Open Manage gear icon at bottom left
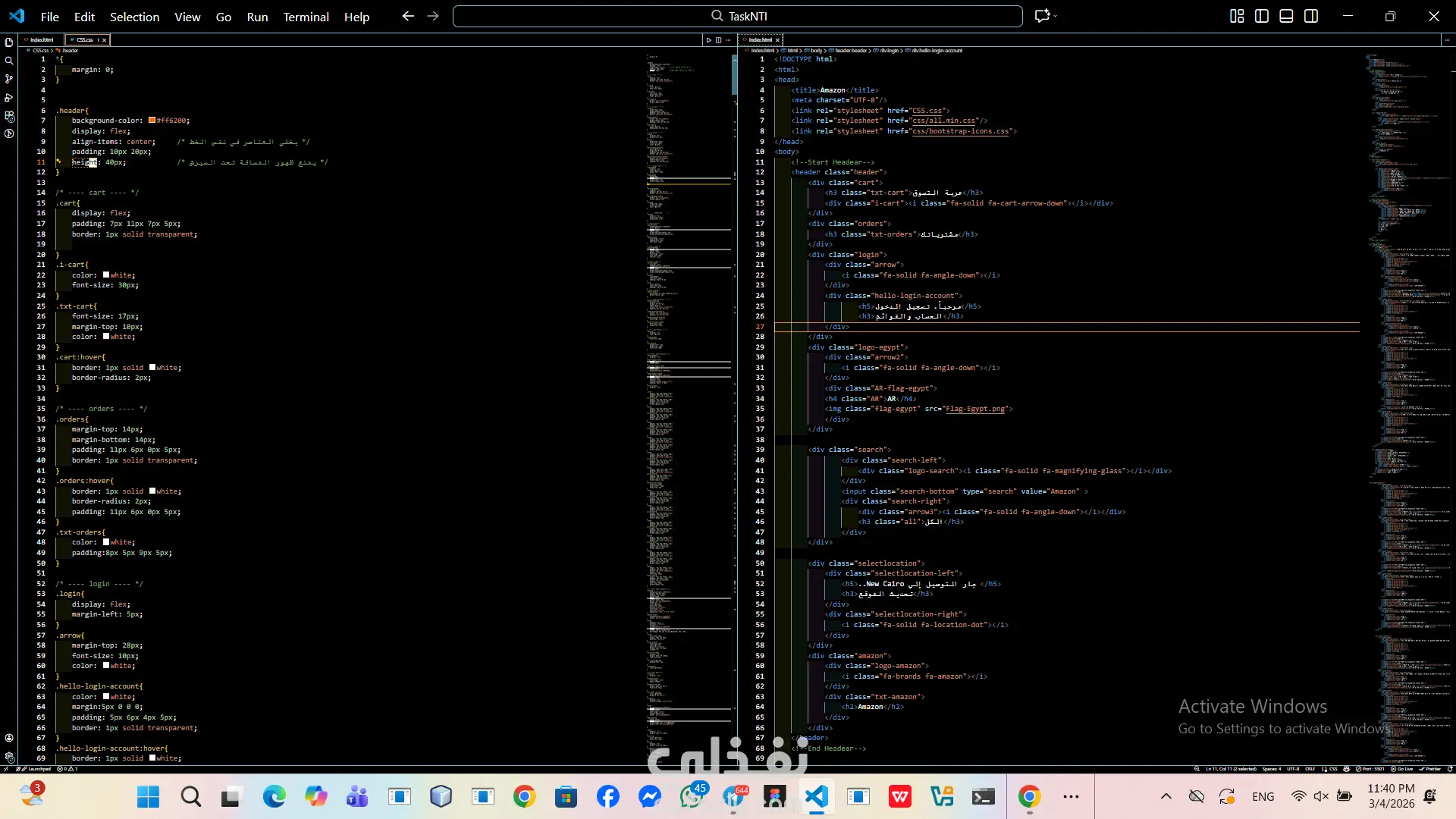 click(9, 757)
